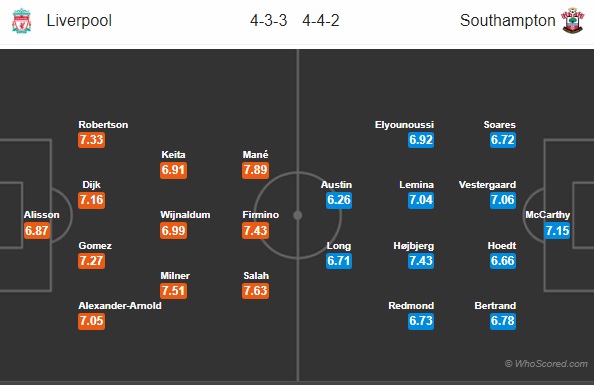Click Alisson's 6.87 rating badge

click(37, 230)
